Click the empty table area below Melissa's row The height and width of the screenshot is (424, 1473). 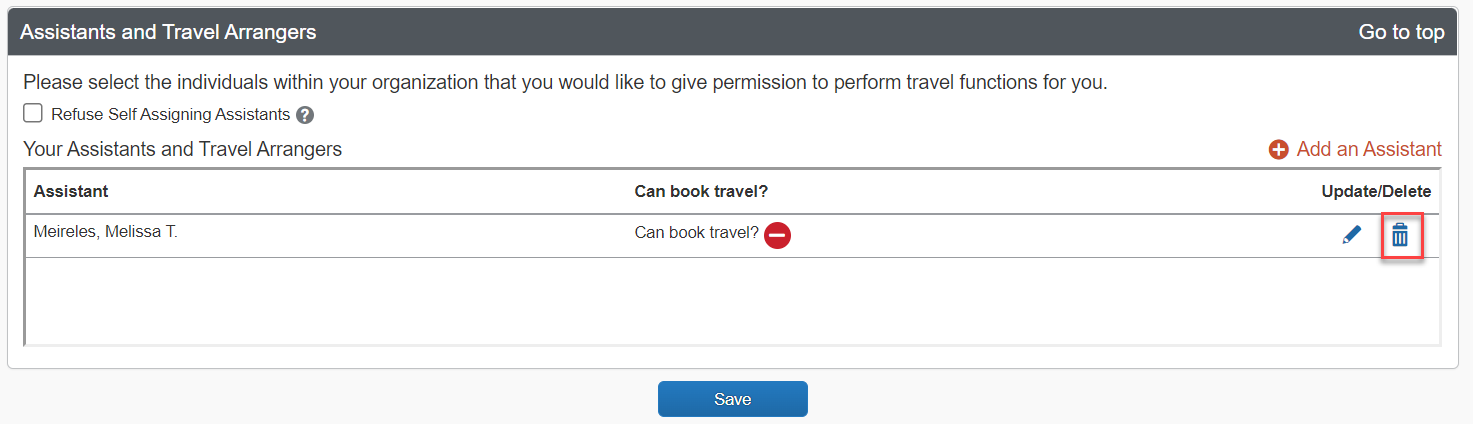point(732,301)
